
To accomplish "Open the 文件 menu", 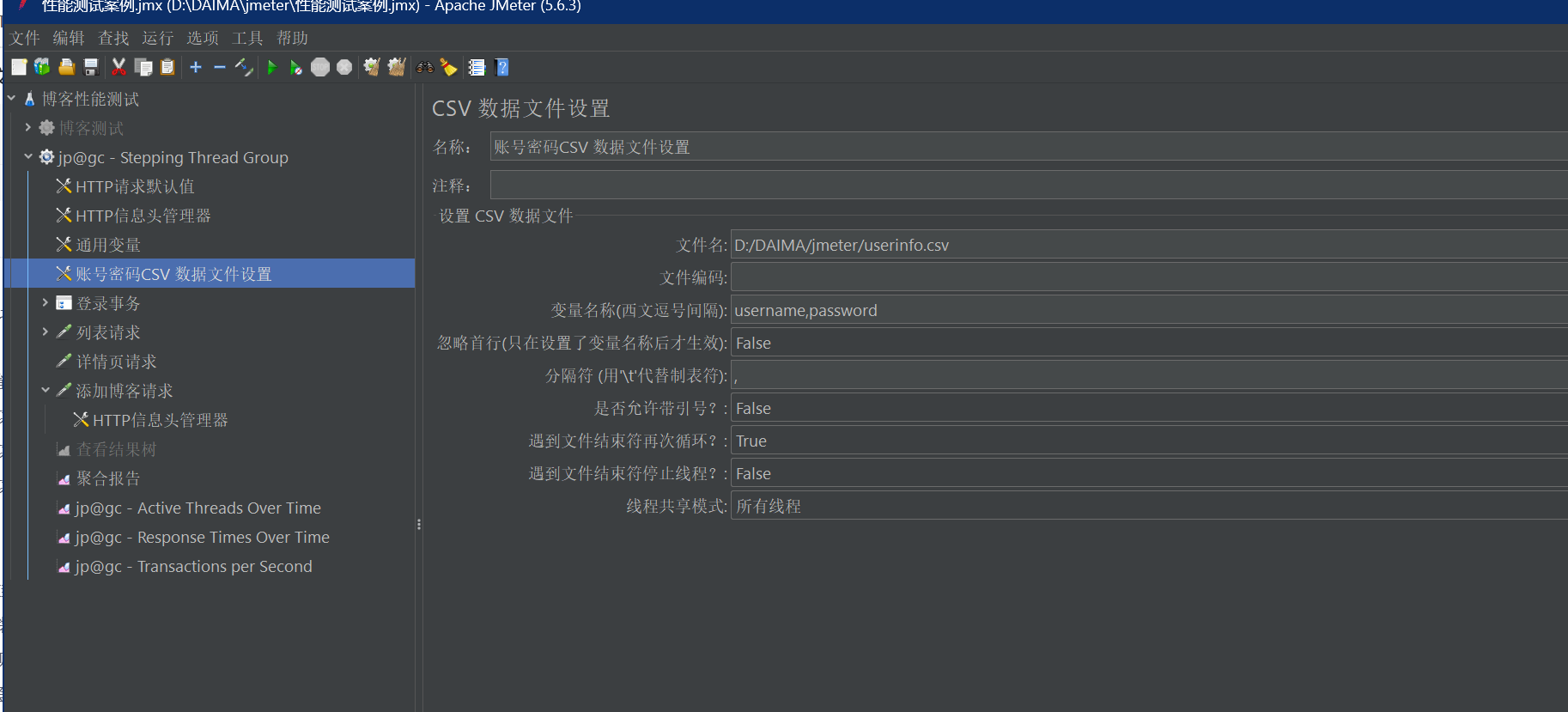I will (25, 38).
